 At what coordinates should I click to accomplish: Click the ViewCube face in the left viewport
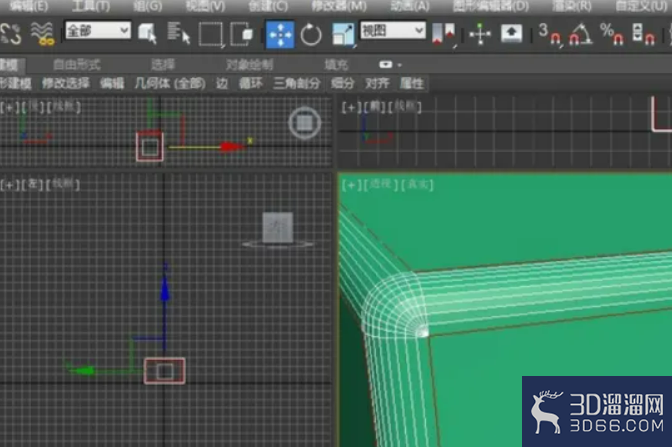coord(278,227)
